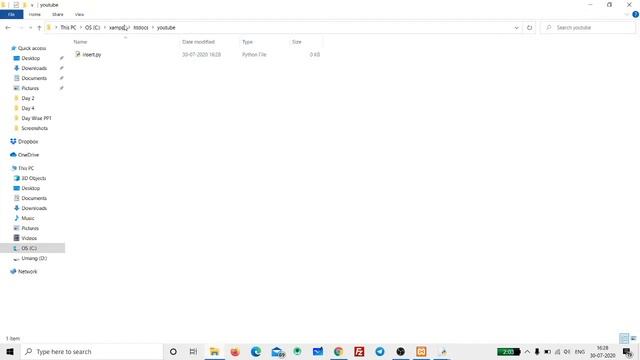Open the File ribbon tab

[11, 14]
